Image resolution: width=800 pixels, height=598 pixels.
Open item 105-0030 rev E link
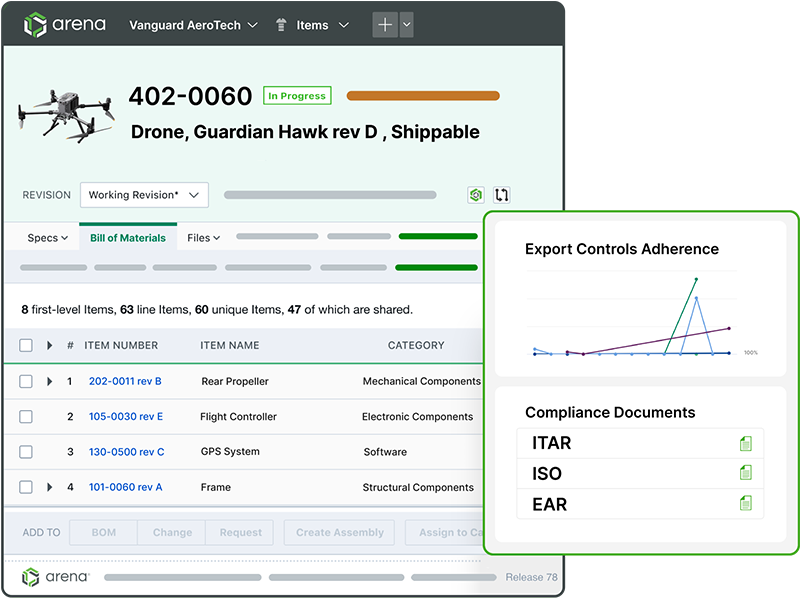(126, 416)
